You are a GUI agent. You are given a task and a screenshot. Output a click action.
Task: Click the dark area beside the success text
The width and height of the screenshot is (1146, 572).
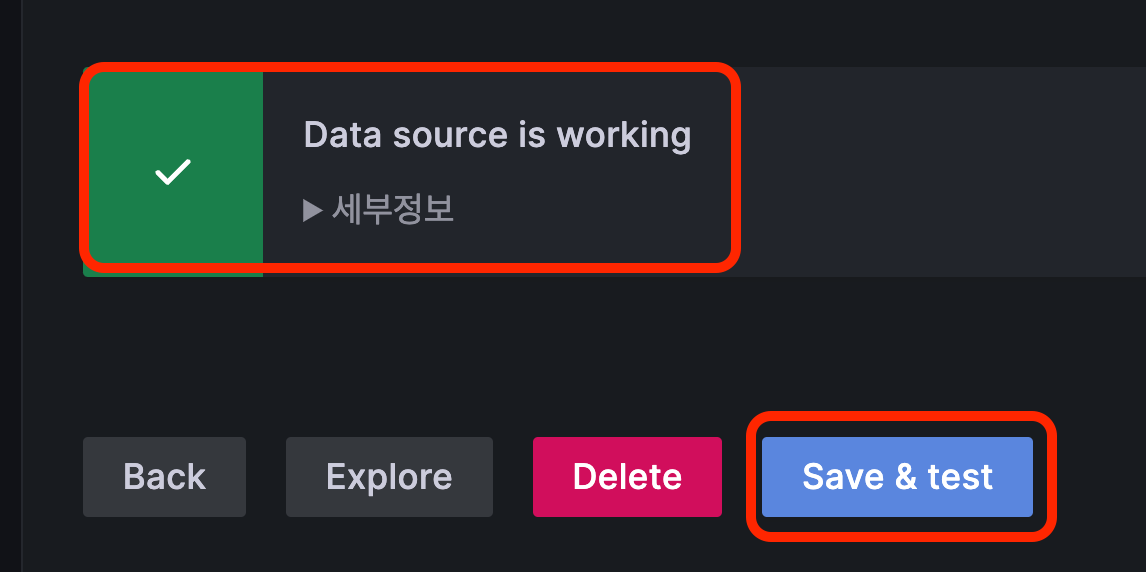[943, 172]
